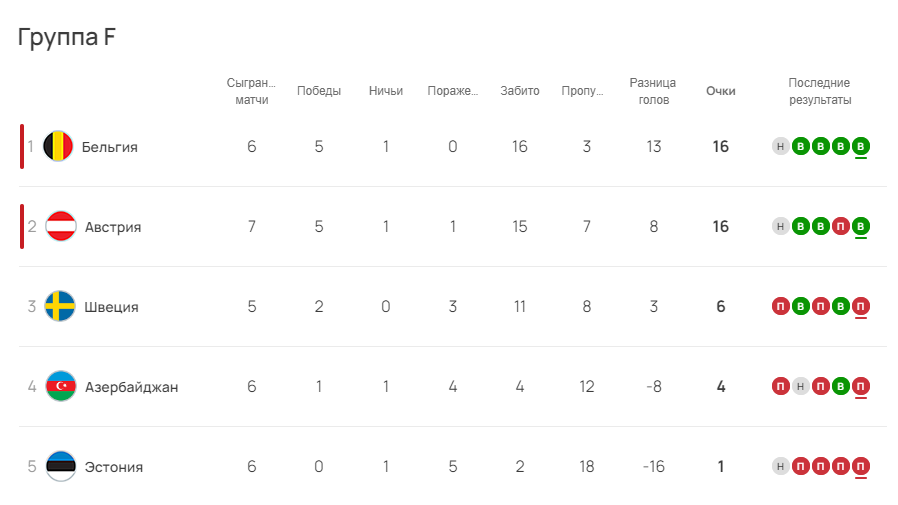Click the Austria flag icon
Screen dimensions: 898x505
[x=61, y=227]
